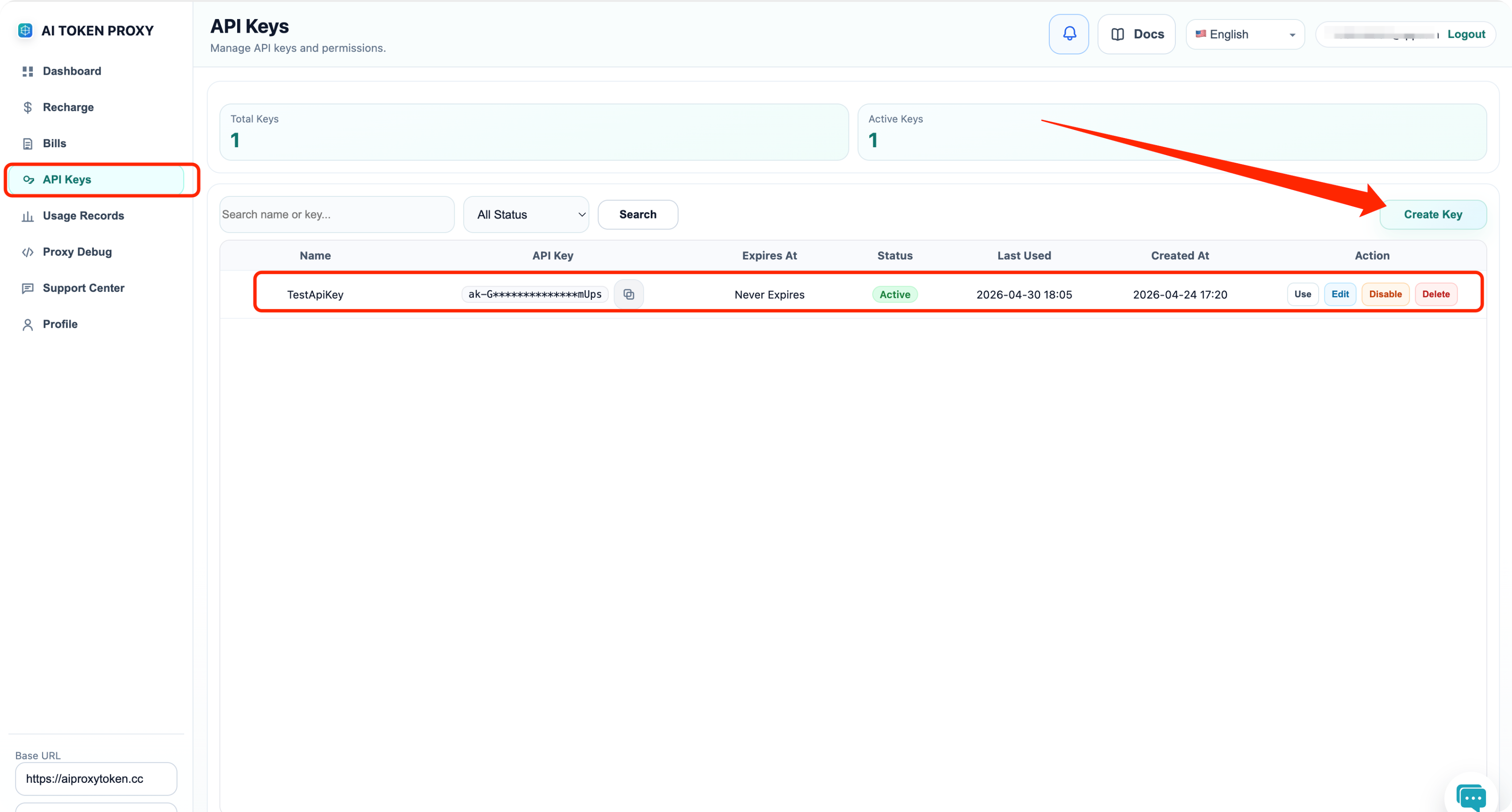Open the live chat bubble icon
Image resolution: width=1512 pixels, height=812 pixels.
[1471, 797]
